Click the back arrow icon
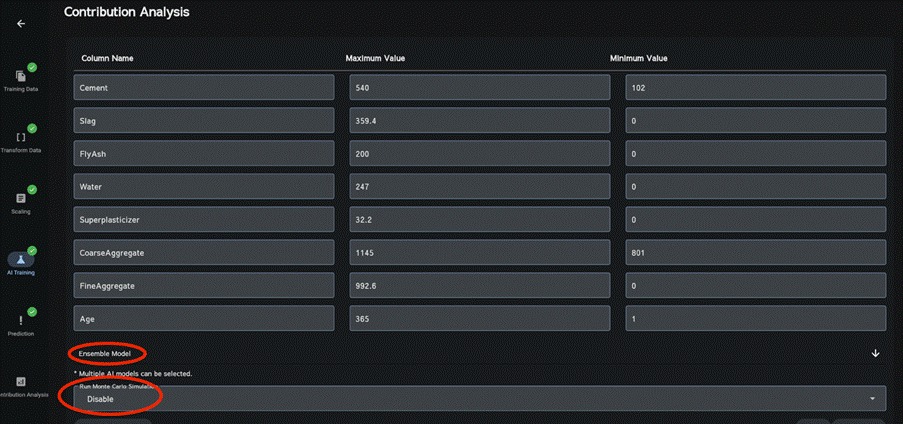903x424 pixels. pyautogui.click(x=21, y=24)
